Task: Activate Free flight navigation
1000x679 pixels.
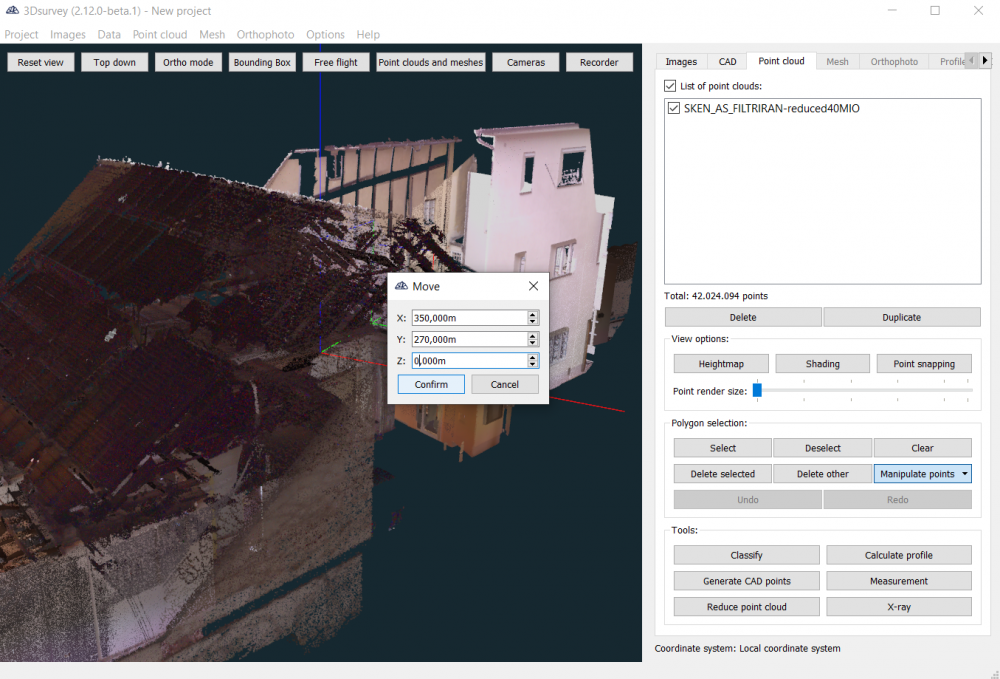Action: [336, 62]
